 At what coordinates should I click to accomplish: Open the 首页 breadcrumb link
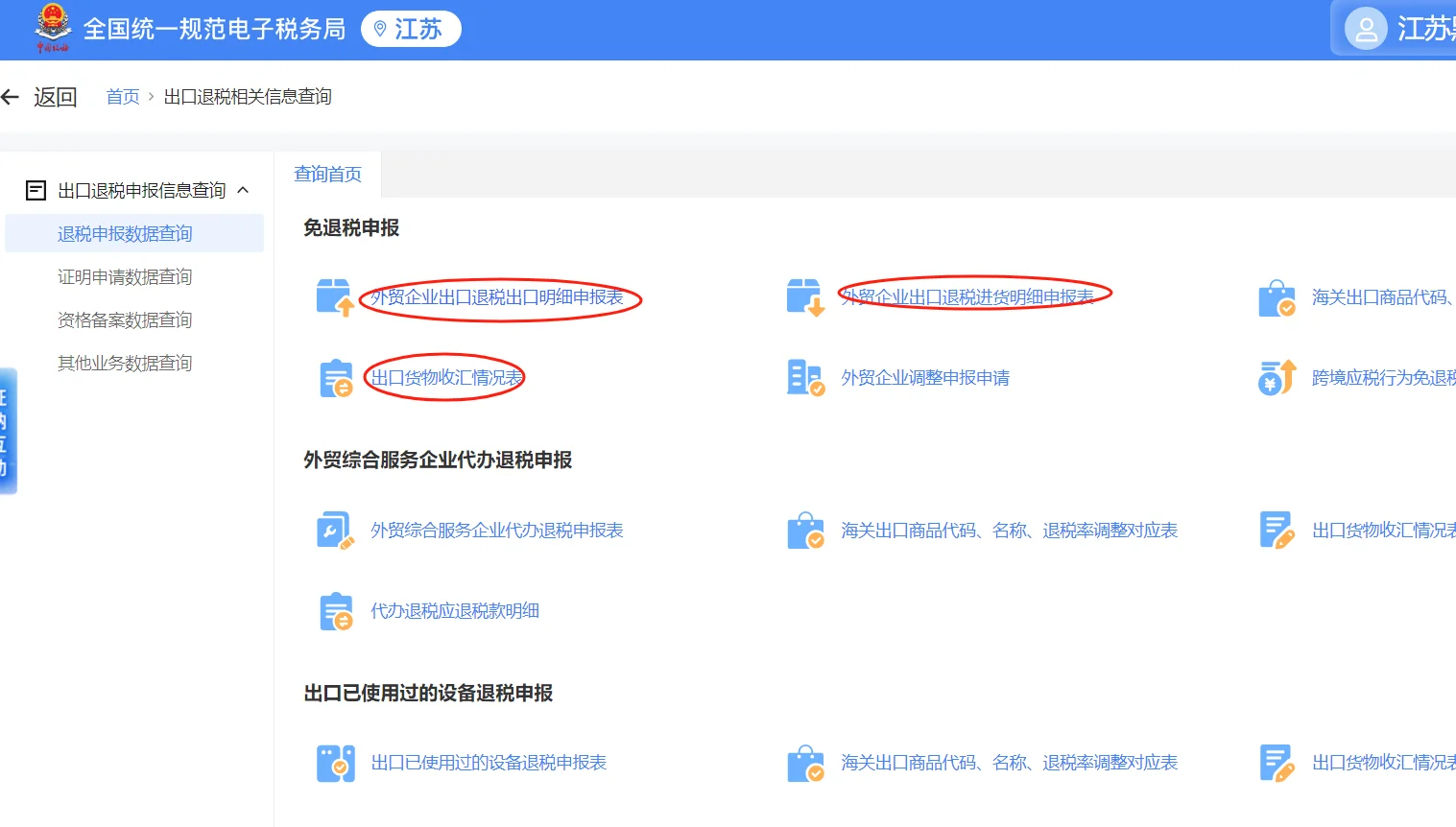[123, 96]
